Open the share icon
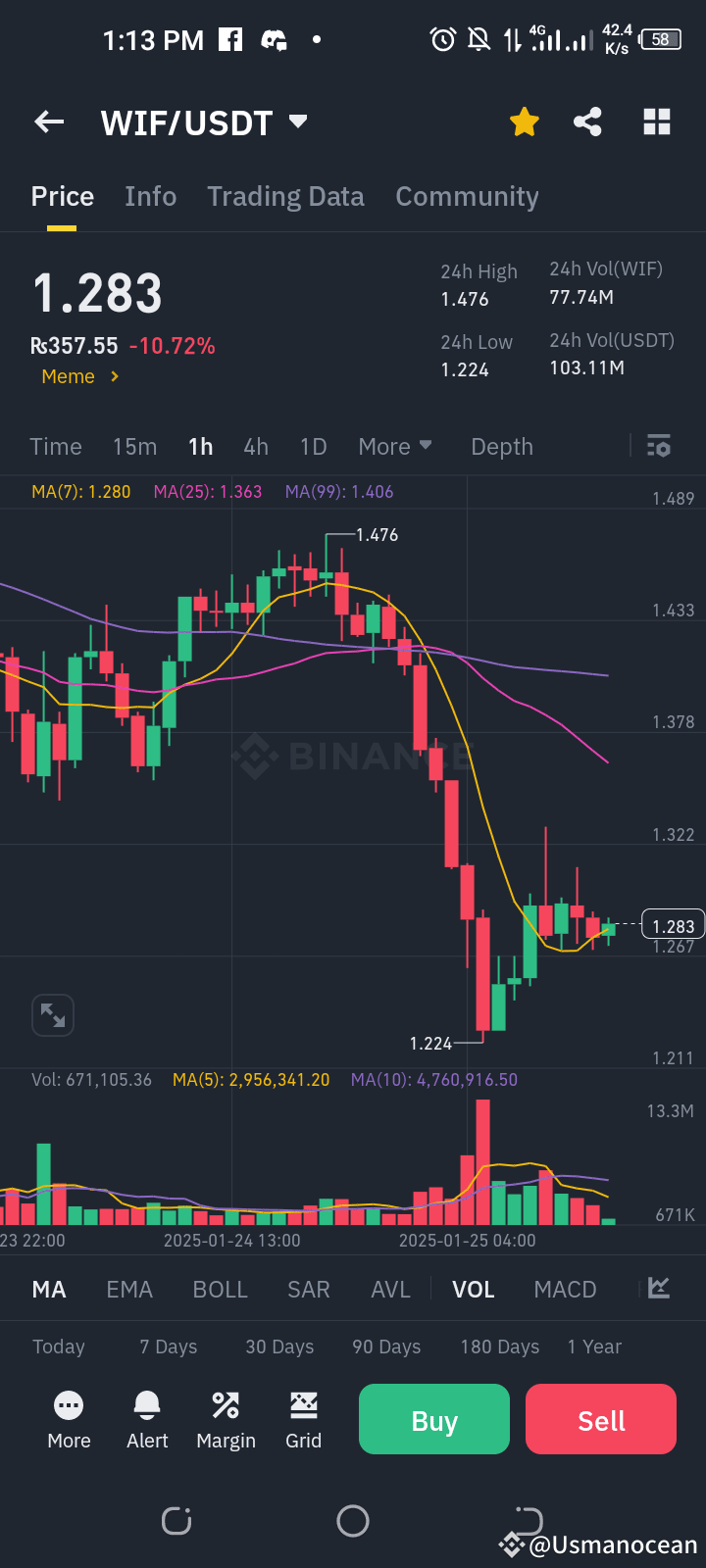 pyautogui.click(x=587, y=122)
